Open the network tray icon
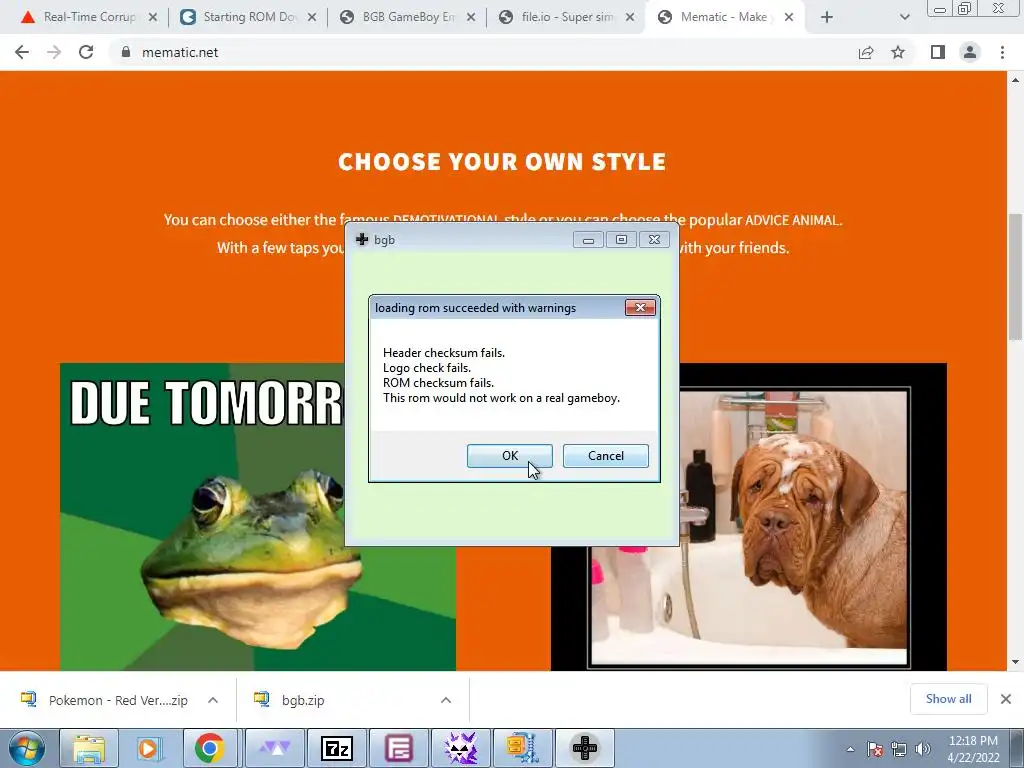The image size is (1024, 768). pos(899,749)
